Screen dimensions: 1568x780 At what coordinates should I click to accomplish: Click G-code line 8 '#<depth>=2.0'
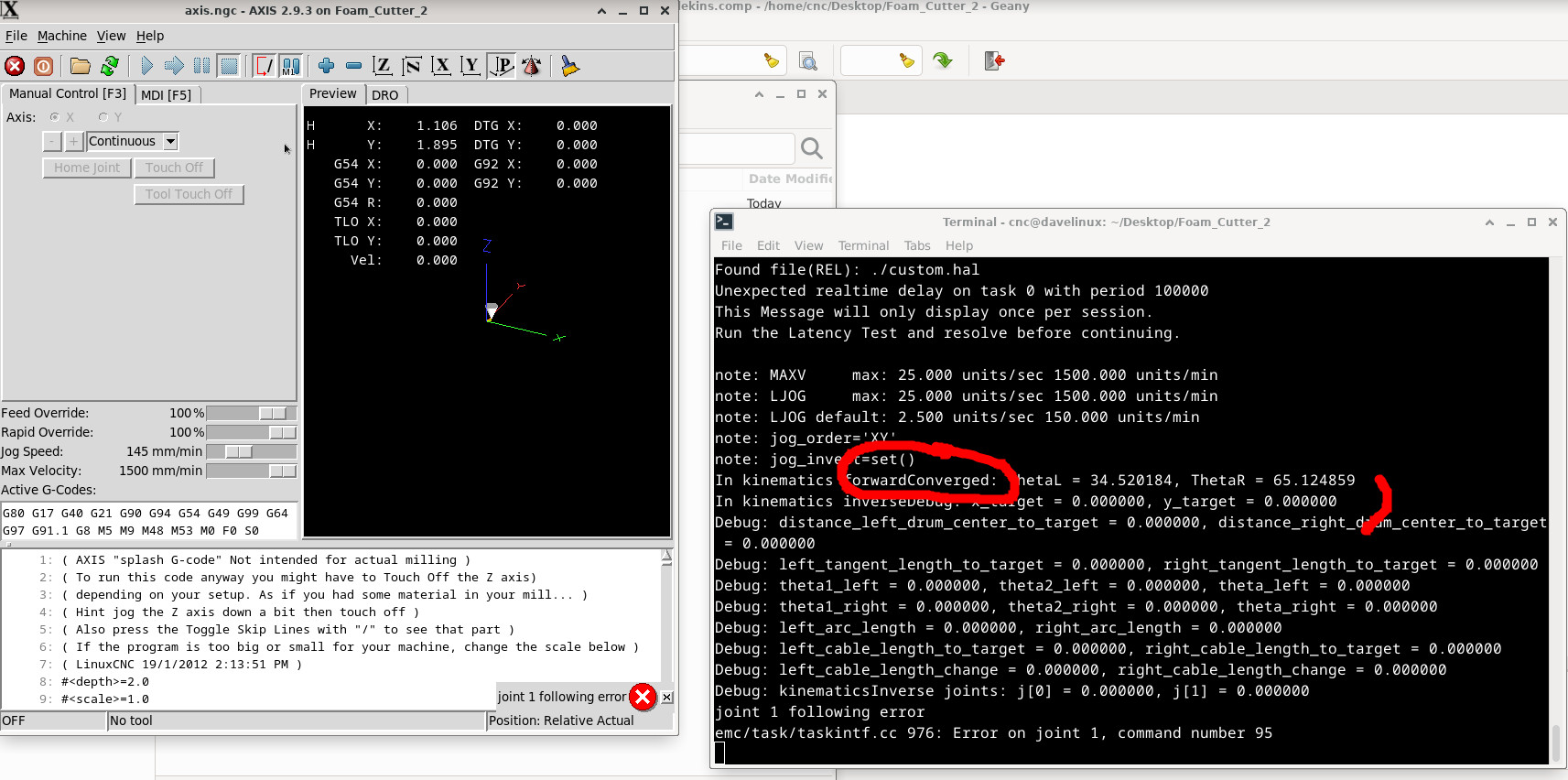click(105, 682)
